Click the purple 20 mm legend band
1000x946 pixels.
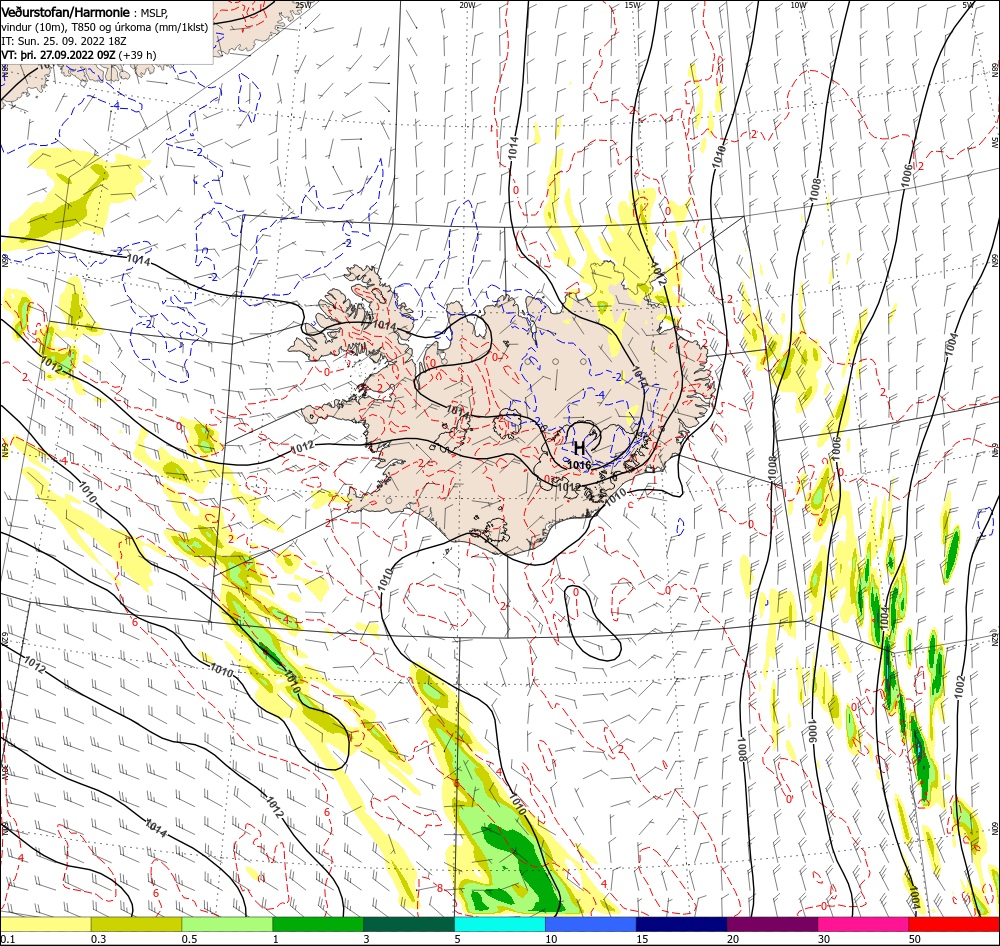click(772, 924)
